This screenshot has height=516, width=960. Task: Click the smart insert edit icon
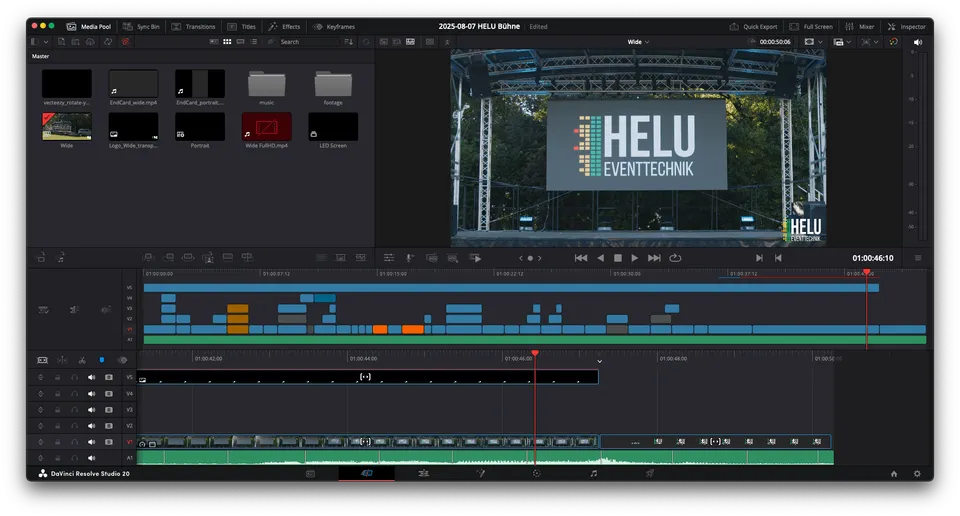pyautogui.click(x=148, y=258)
